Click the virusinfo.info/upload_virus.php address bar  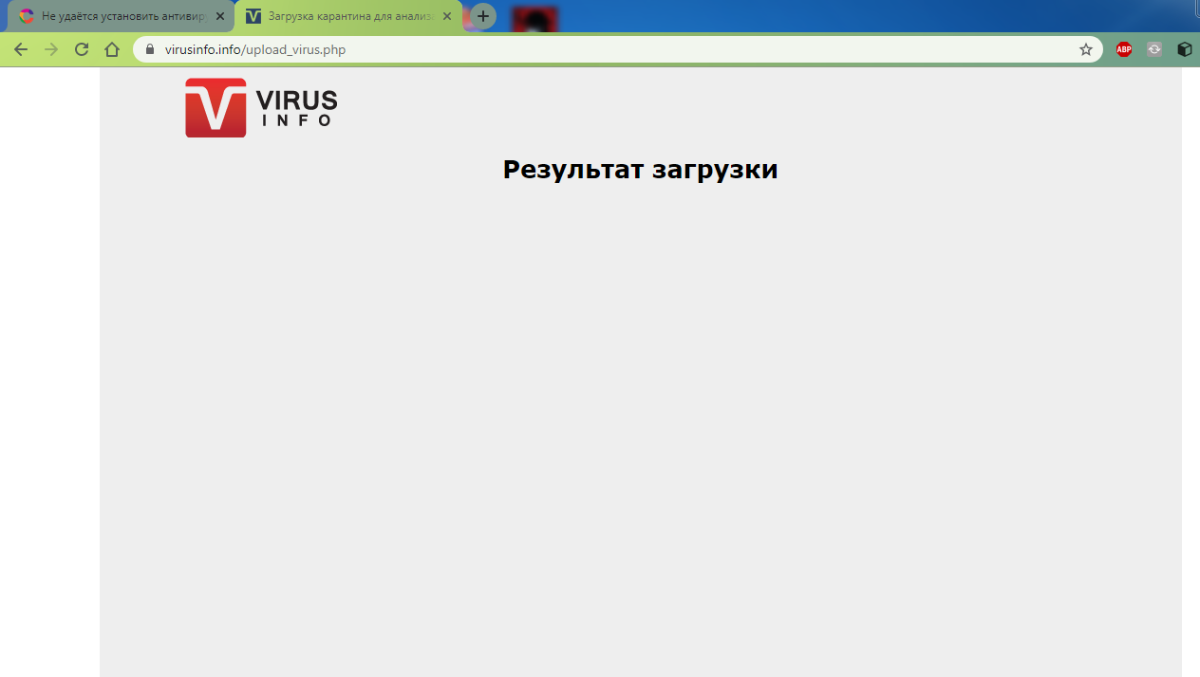[x=617, y=49]
